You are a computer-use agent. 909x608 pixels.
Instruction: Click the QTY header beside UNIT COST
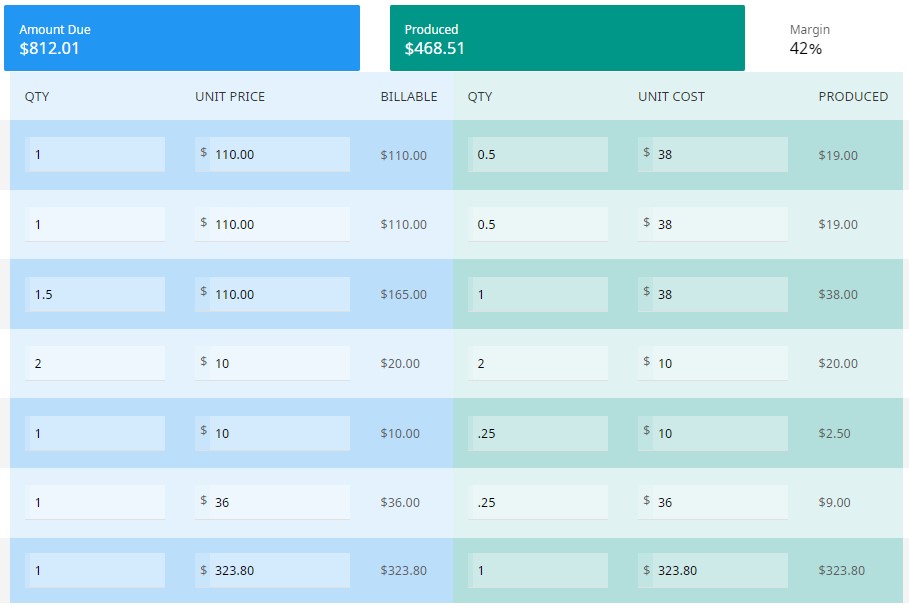(479, 97)
